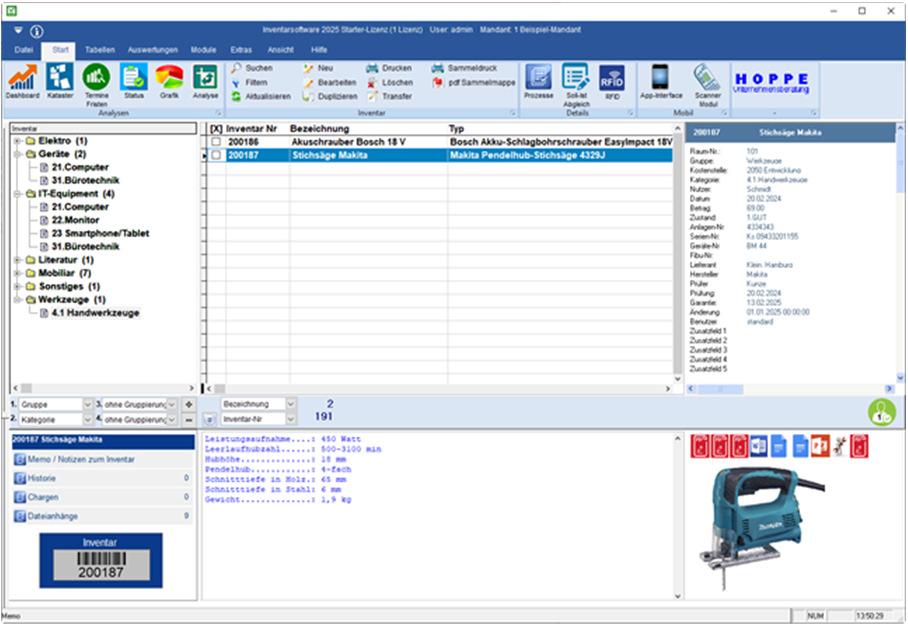Image resolution: width=908 pixels, height=625 pixels.
Task: Click Drucken printer in the ribbon
Action: [x=389, y=68]
